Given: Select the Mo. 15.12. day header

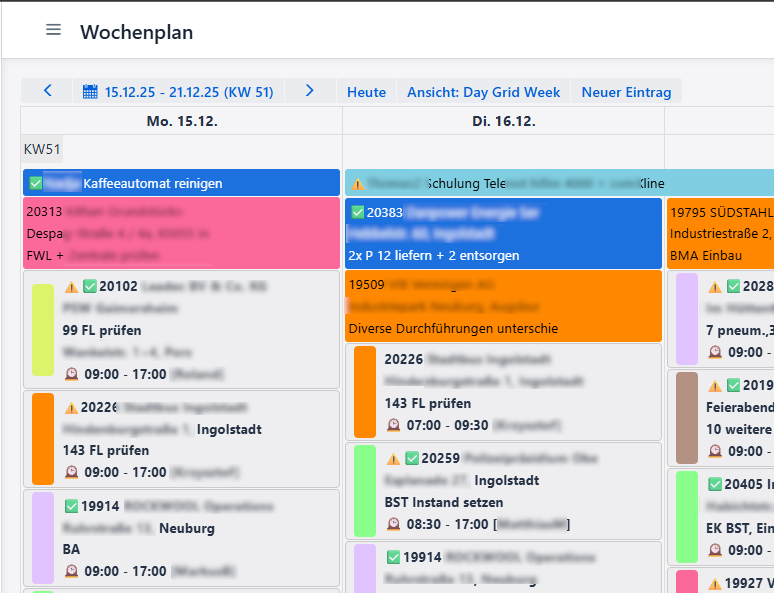Looking at the screenshot, I should point(182,121).
